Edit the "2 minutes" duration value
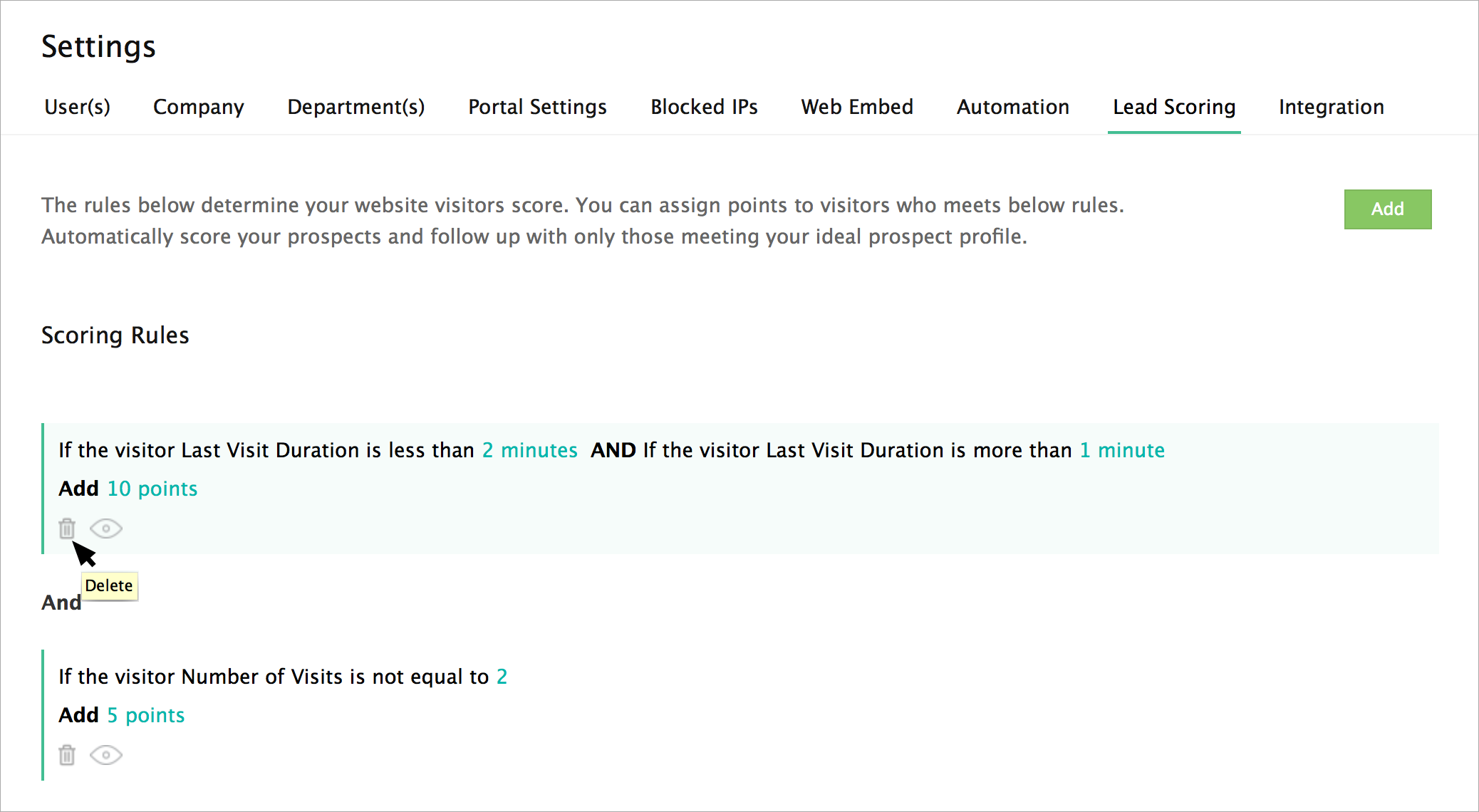The image size is (1479, 812). click(x=529, y=450)
